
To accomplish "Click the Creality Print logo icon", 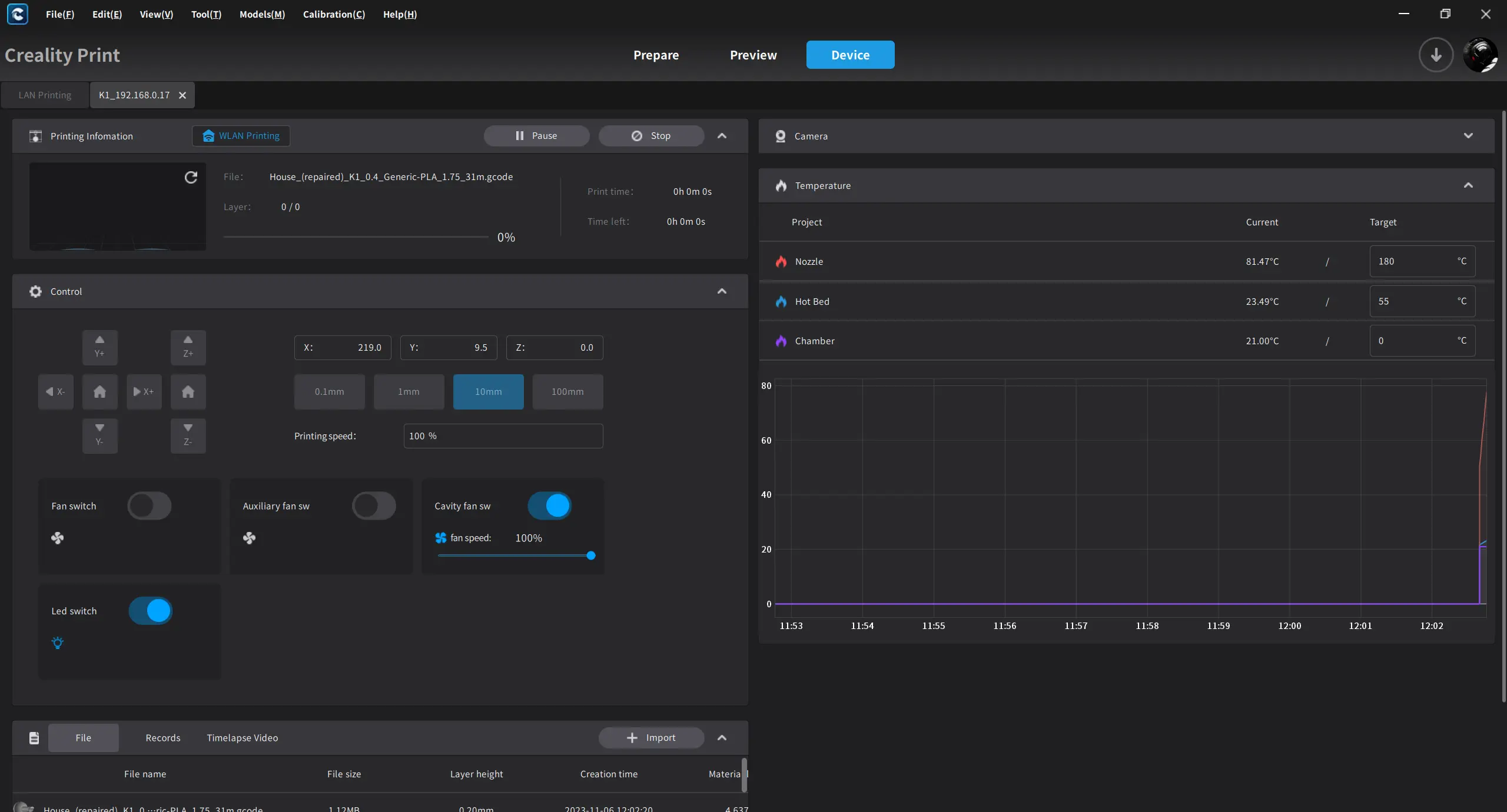I will pyautogui.click(x=18, y=14).
